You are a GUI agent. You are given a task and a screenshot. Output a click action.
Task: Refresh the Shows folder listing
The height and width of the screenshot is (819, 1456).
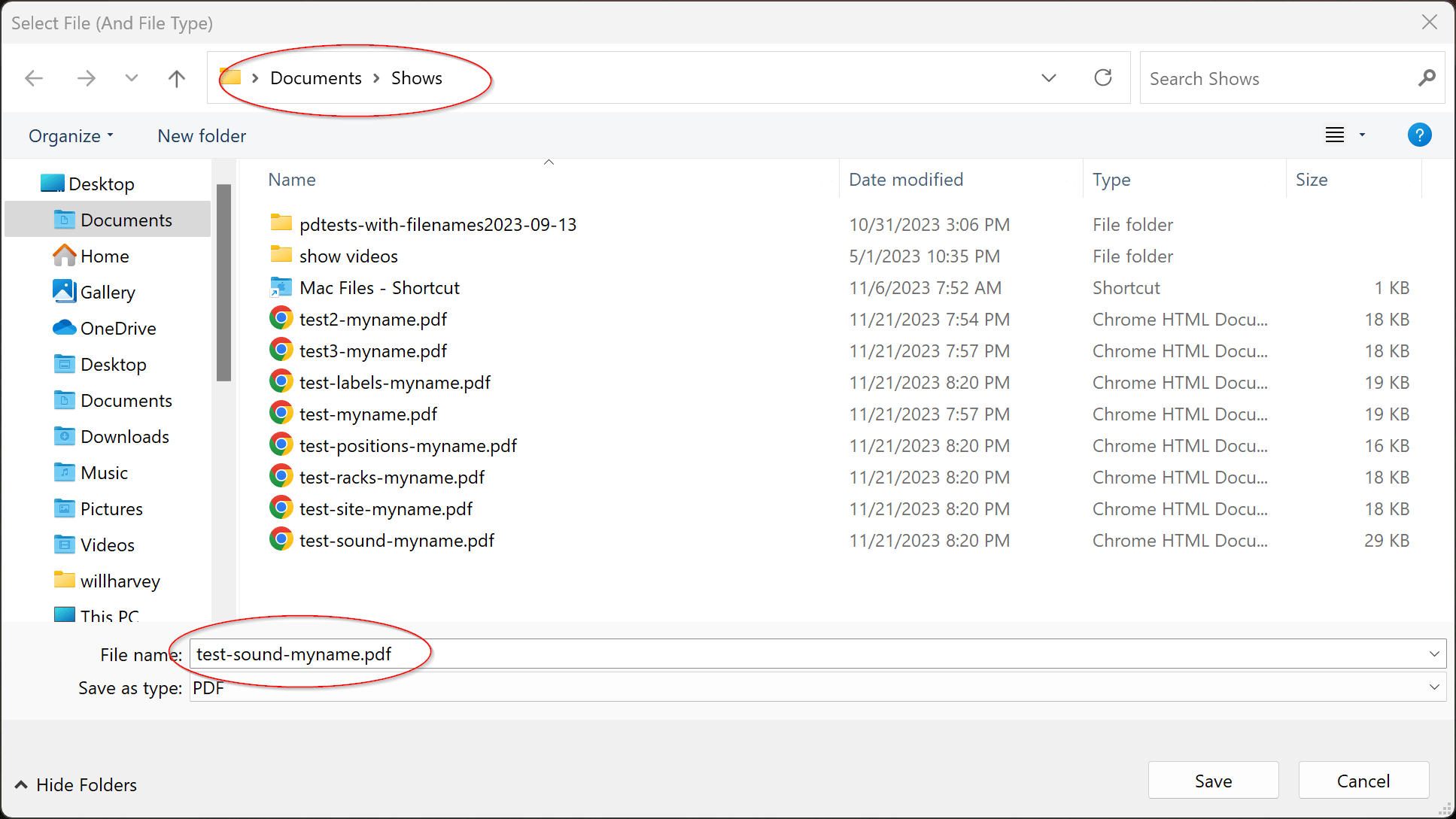[1102, 78]
